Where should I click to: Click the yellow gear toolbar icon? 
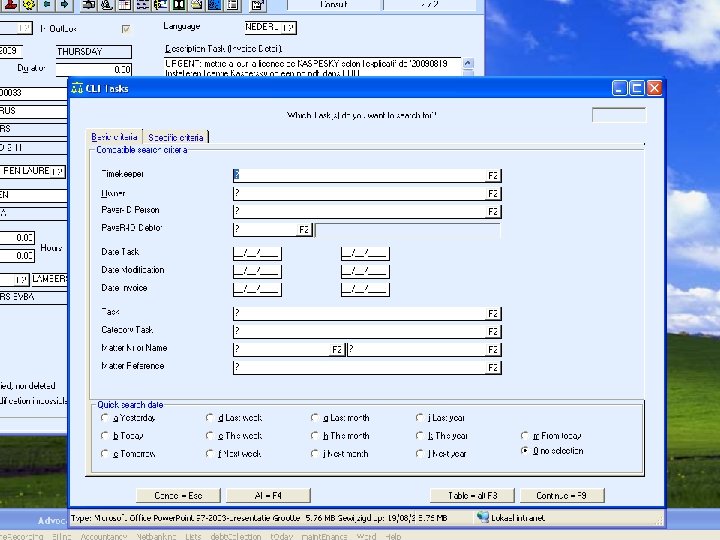point(29,5)
